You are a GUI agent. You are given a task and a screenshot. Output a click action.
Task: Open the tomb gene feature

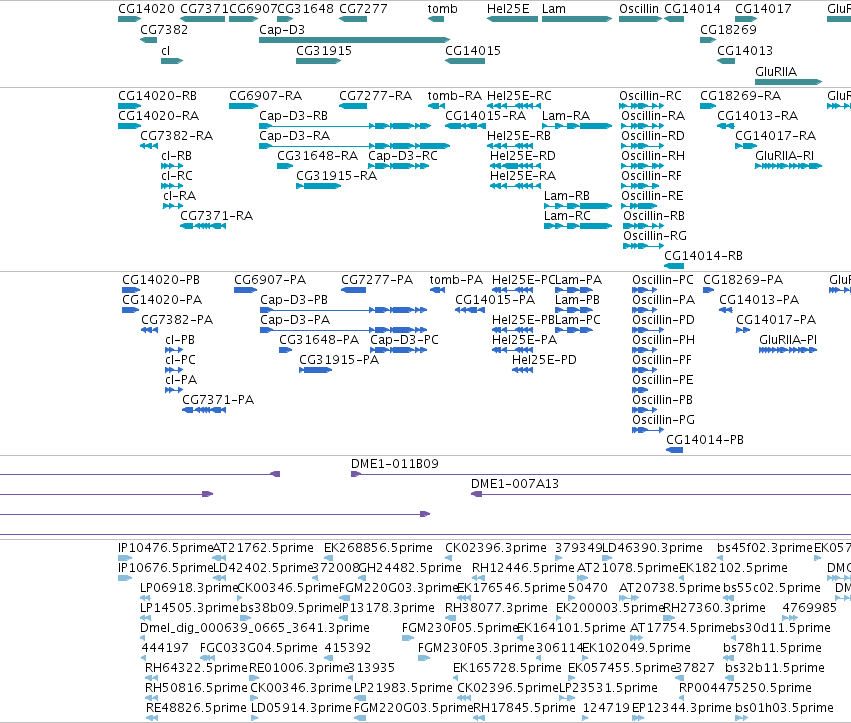[436, 19]
